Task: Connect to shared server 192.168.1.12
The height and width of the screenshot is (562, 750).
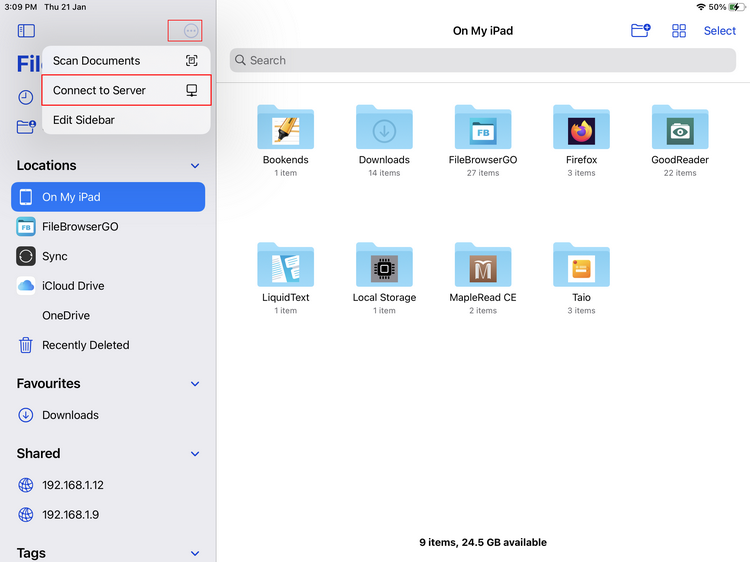Action: click(x=108, y=485)
